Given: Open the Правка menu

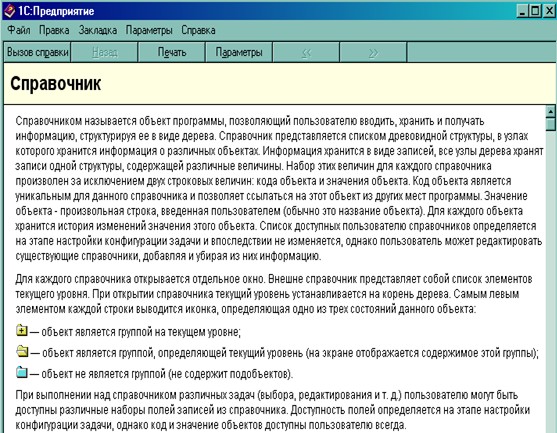Looking at the screenshot, I should pos(54,30).
